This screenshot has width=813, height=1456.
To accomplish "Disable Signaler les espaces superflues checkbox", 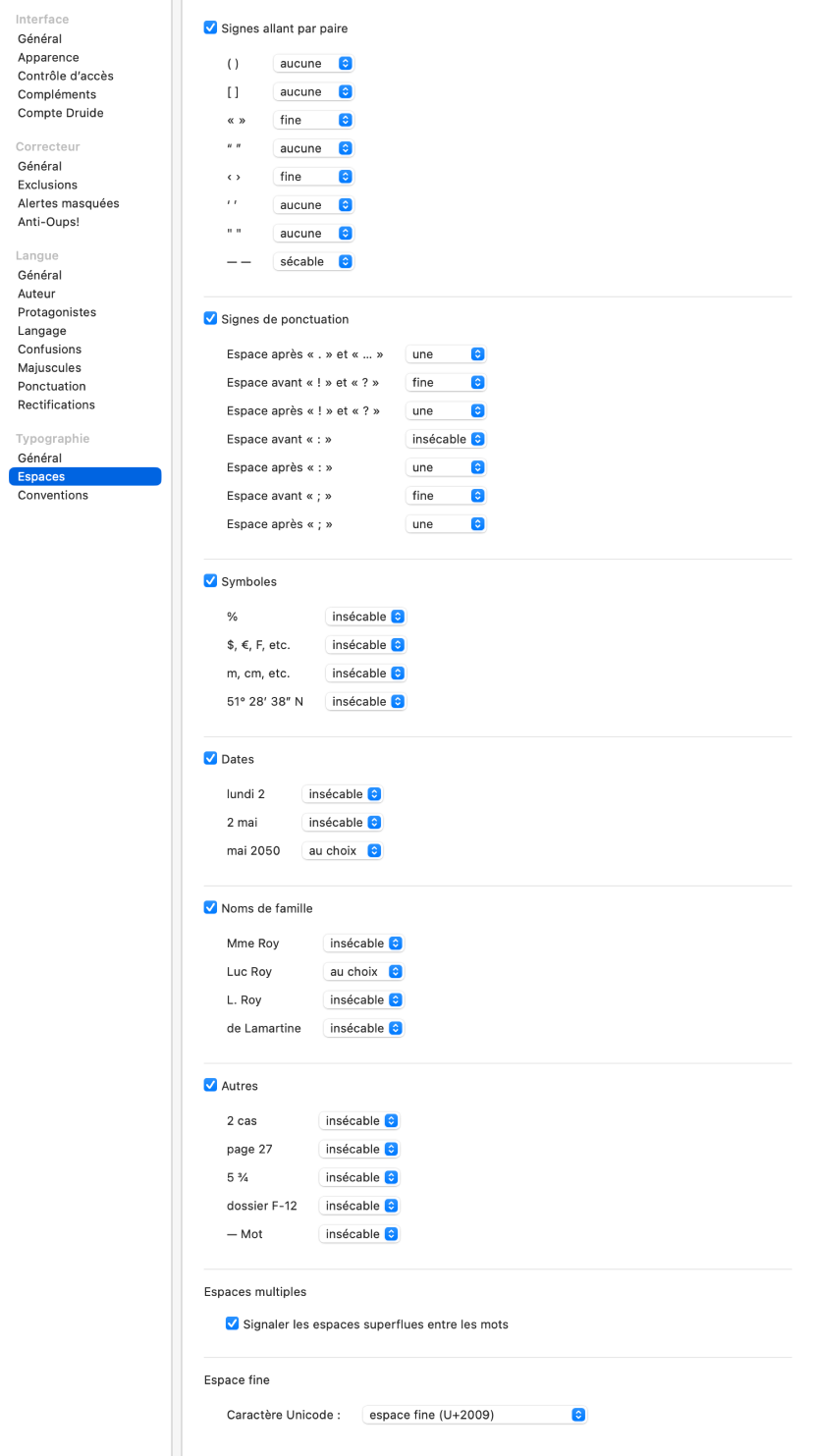I will [x=233, y=1323].
